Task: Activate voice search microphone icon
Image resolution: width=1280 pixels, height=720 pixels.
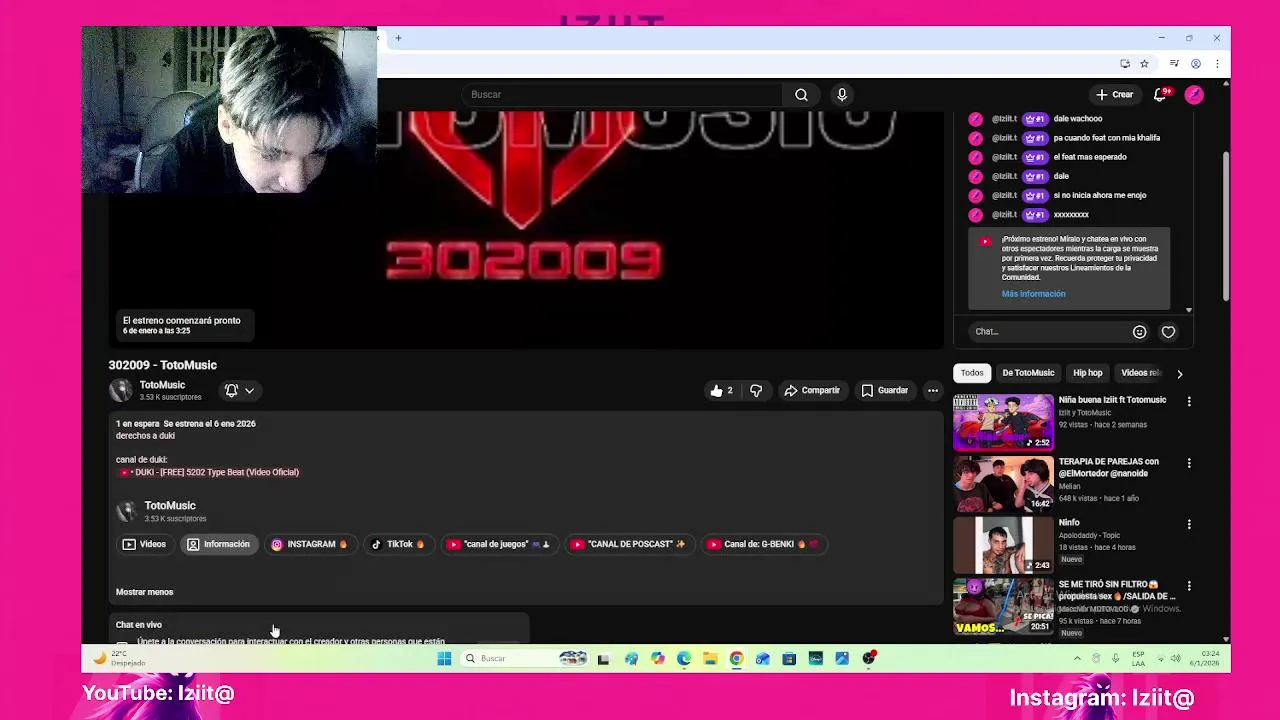Action: click(x=842, y=94)
